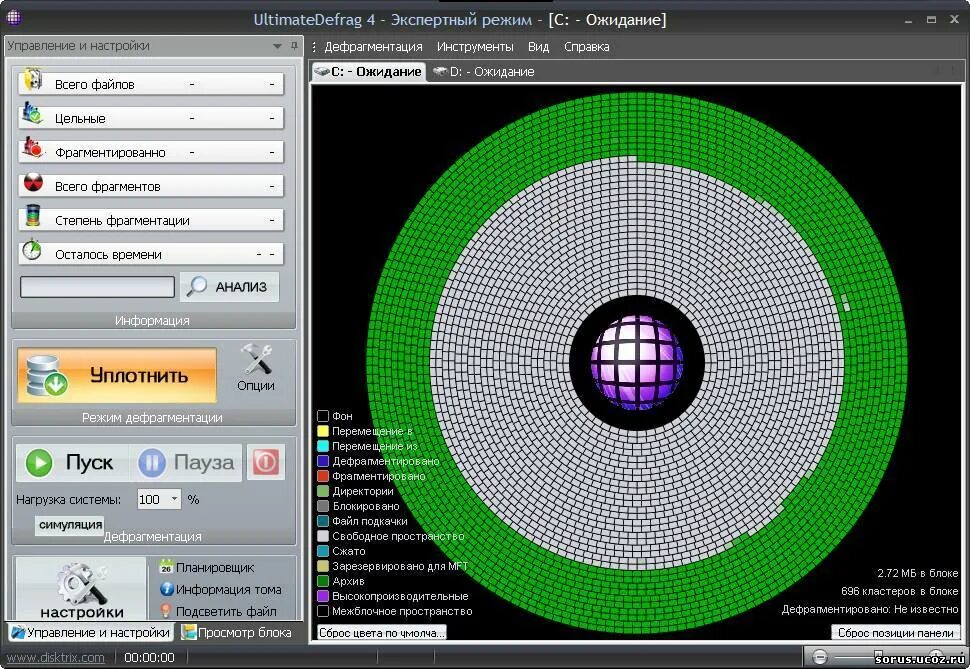The image size is (970, 669).
Task: Click the Всего файлов files icon
Action: click(33, 80)
